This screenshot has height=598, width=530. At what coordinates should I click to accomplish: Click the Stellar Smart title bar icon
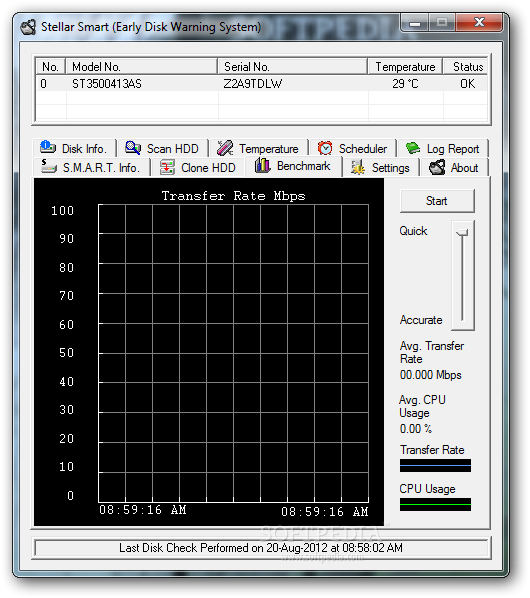click(x=28, y=27)
